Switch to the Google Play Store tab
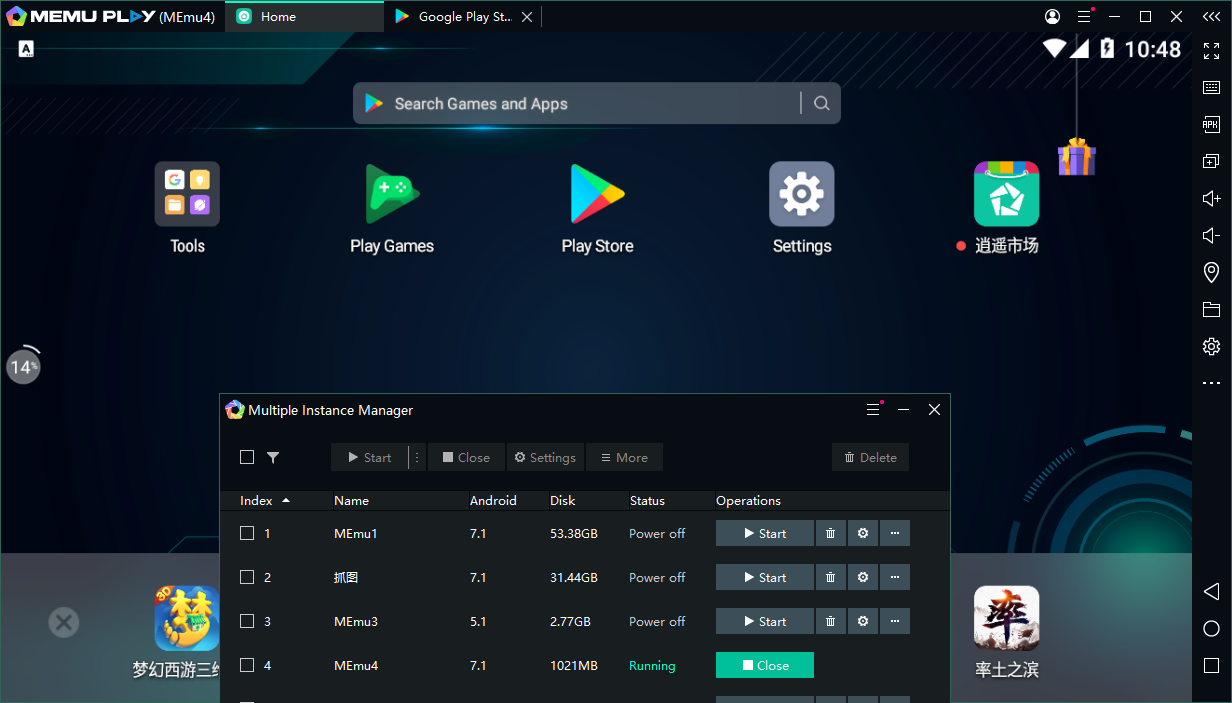 464,17
